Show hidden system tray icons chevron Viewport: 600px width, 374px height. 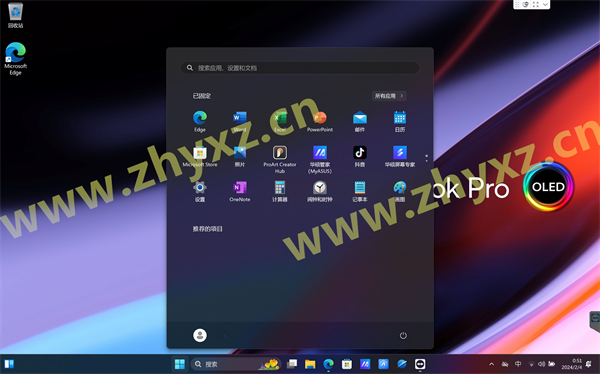(x=492, y=364)
